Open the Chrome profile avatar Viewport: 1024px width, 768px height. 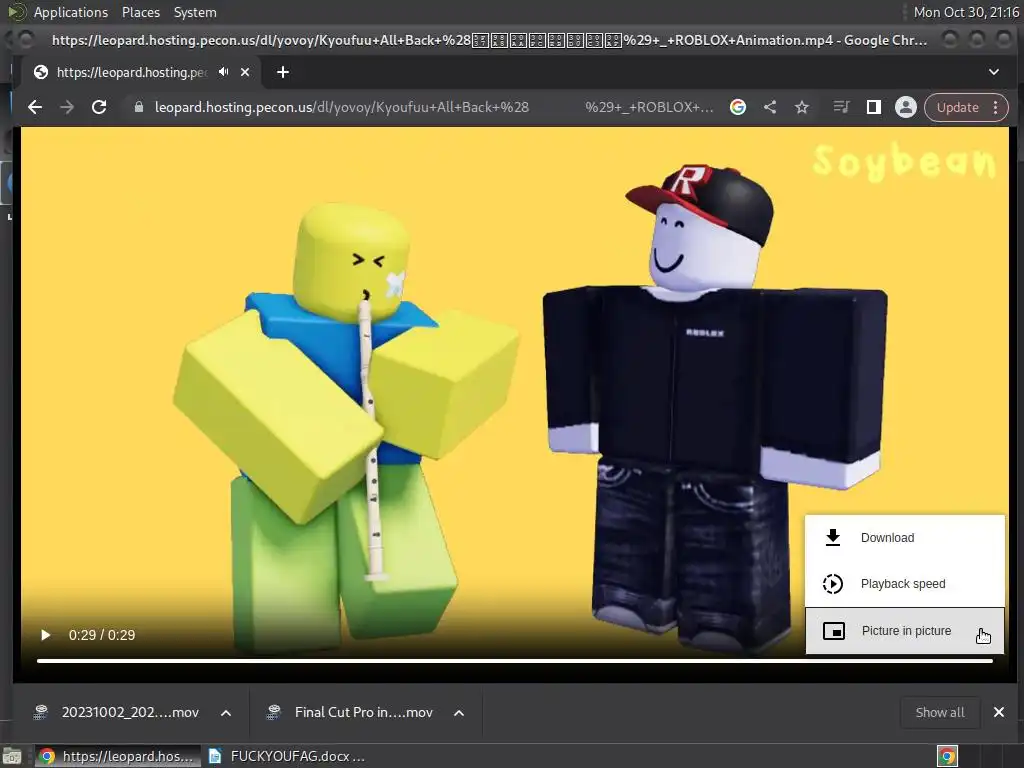(x=906, y=107)
